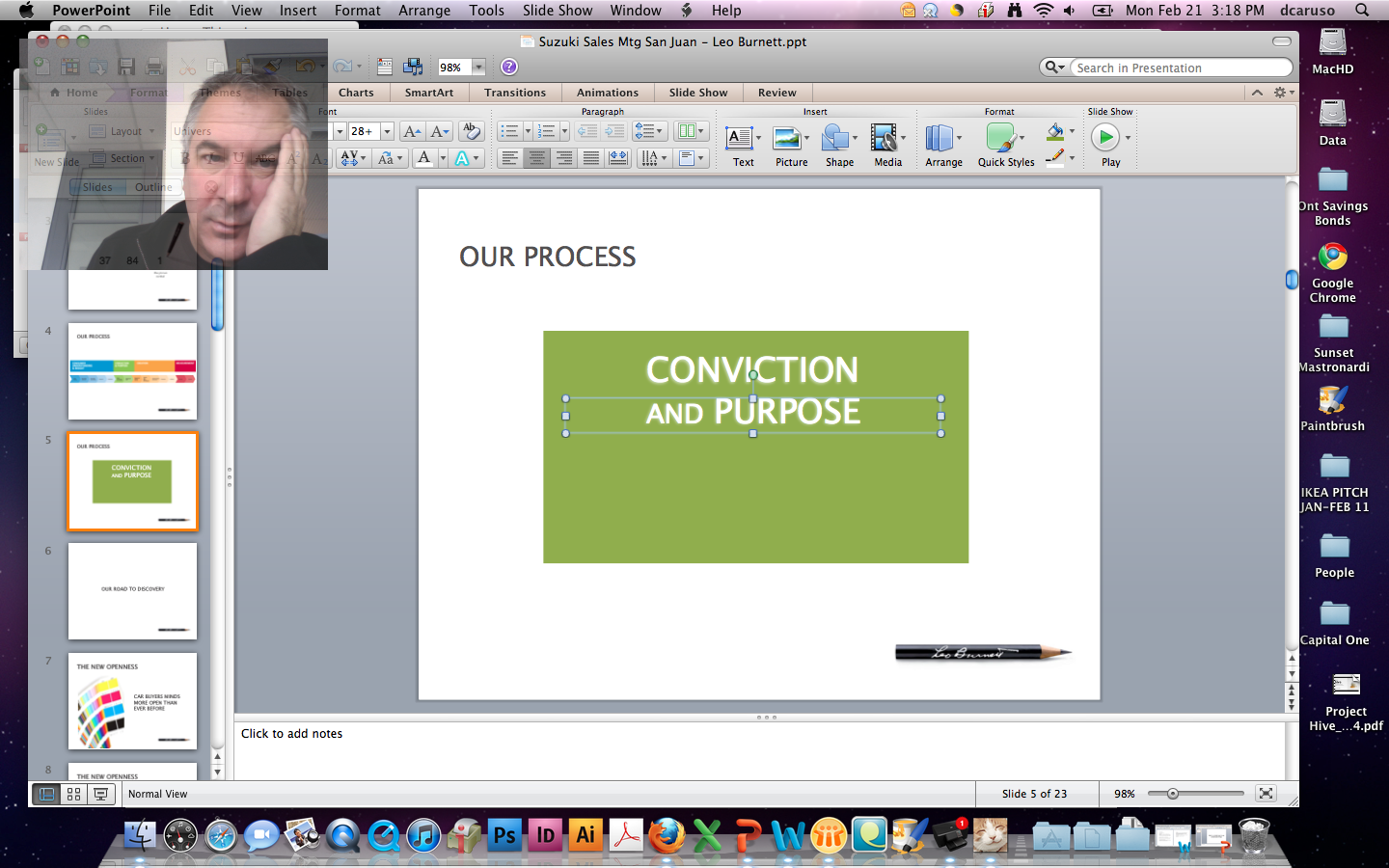Click the purple Help question mark icon
The width and height of the screenshot is (1389, 868).
click(x=509, y=67)
